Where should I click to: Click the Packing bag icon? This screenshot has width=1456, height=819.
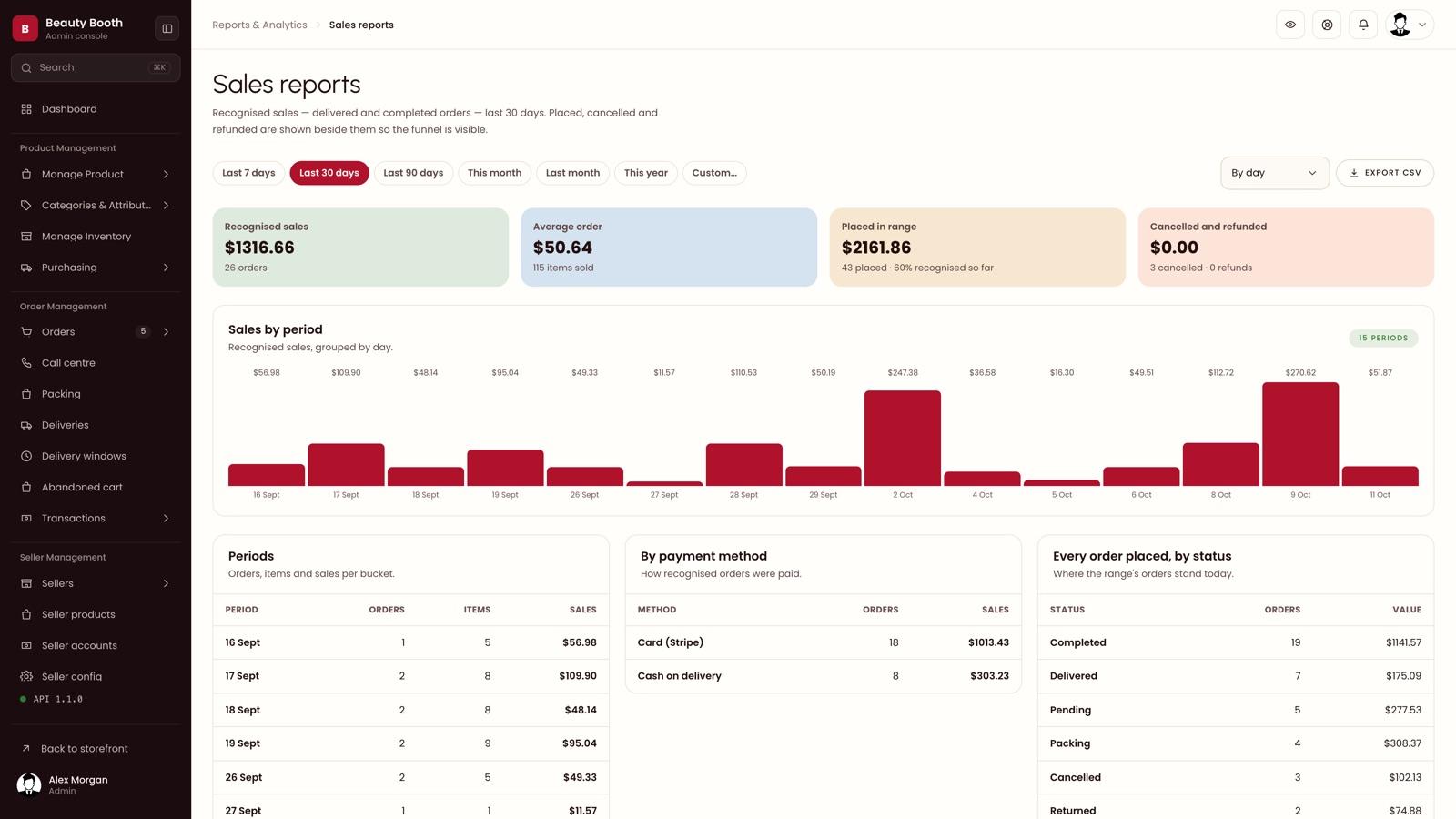click(26, 394)
